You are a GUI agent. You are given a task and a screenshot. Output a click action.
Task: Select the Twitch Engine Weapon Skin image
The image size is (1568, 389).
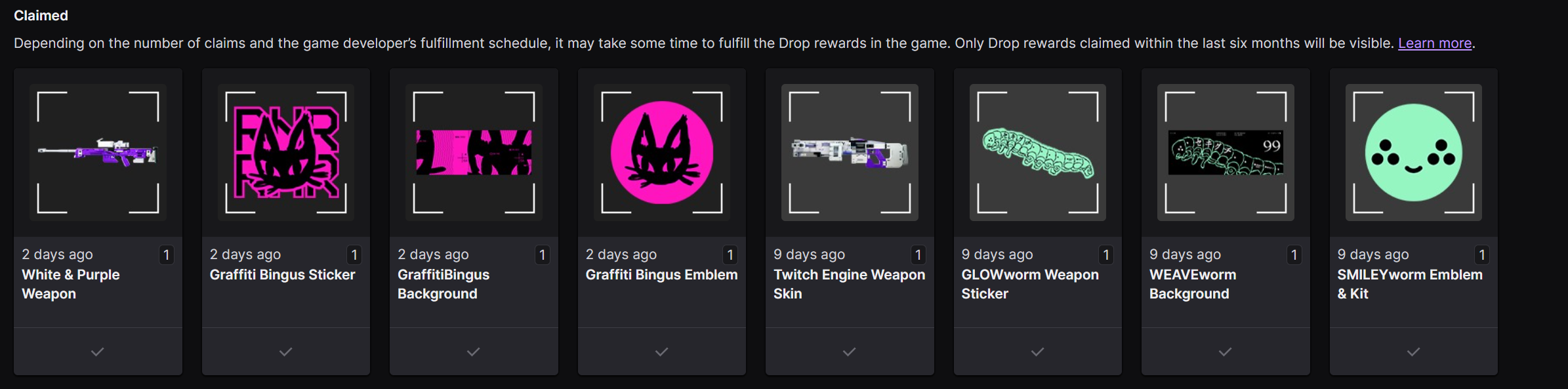click(850, 152)
